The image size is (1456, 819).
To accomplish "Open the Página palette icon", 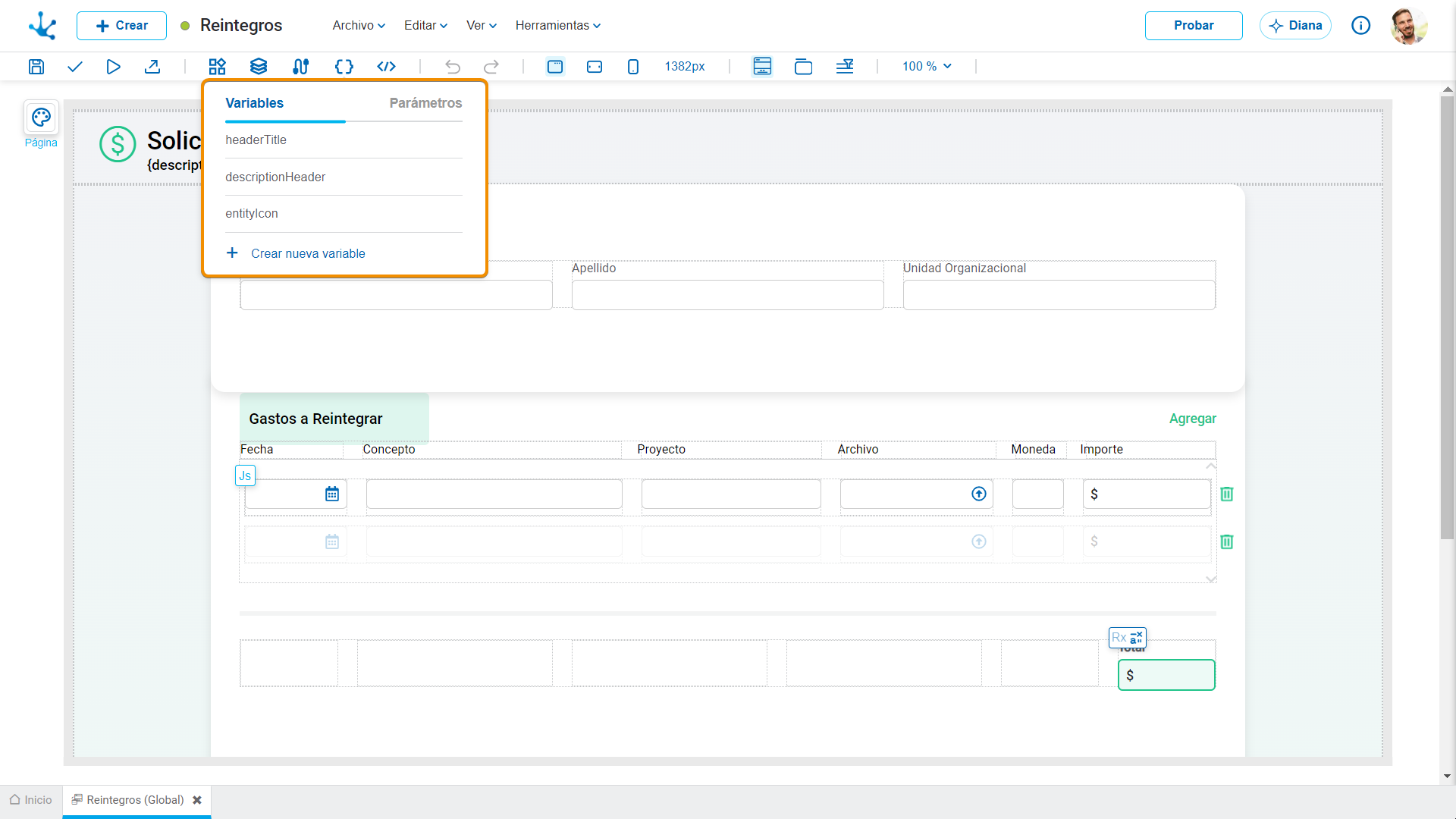I will pos(41,118).
